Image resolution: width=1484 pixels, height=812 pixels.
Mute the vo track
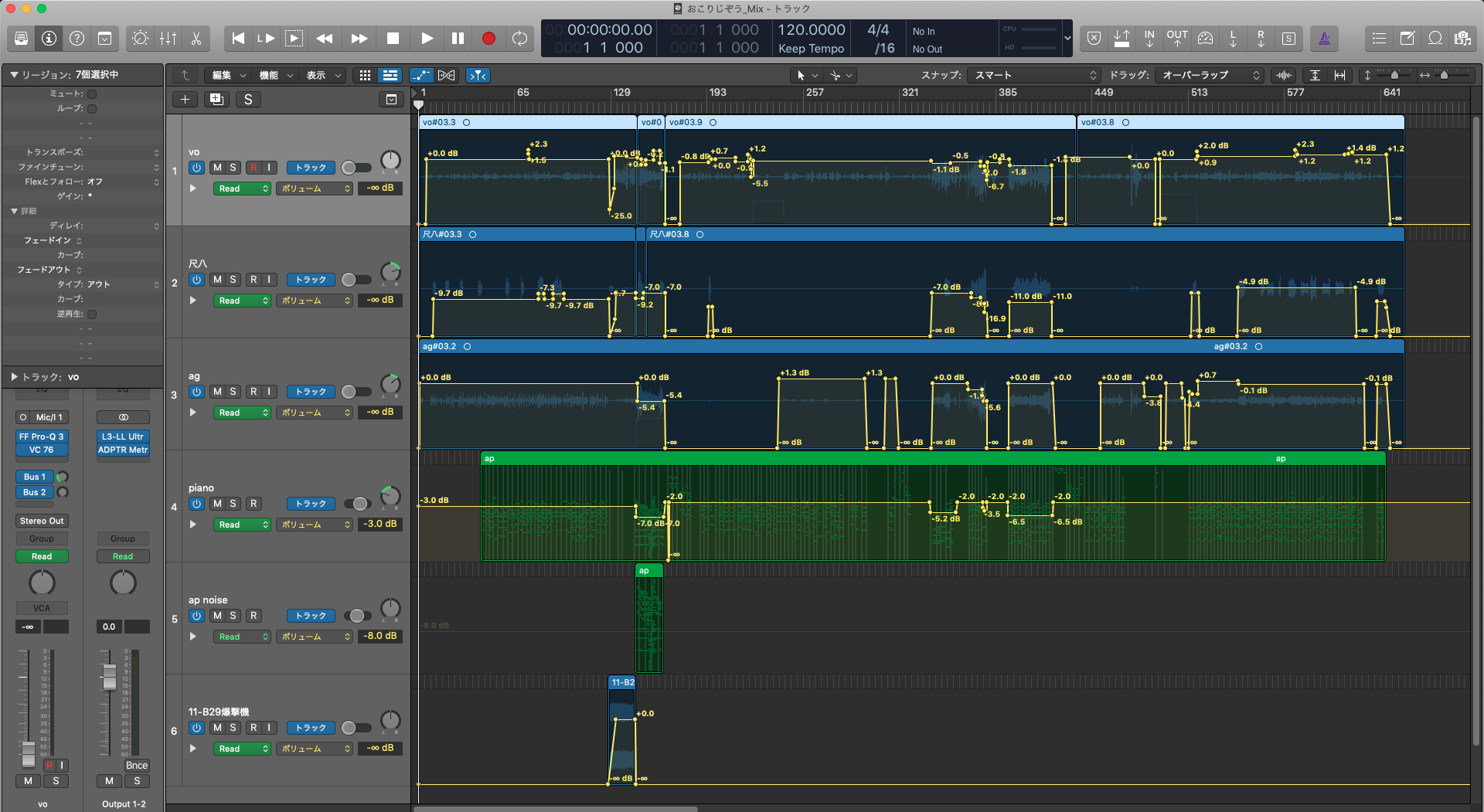[x=217, y=168]
